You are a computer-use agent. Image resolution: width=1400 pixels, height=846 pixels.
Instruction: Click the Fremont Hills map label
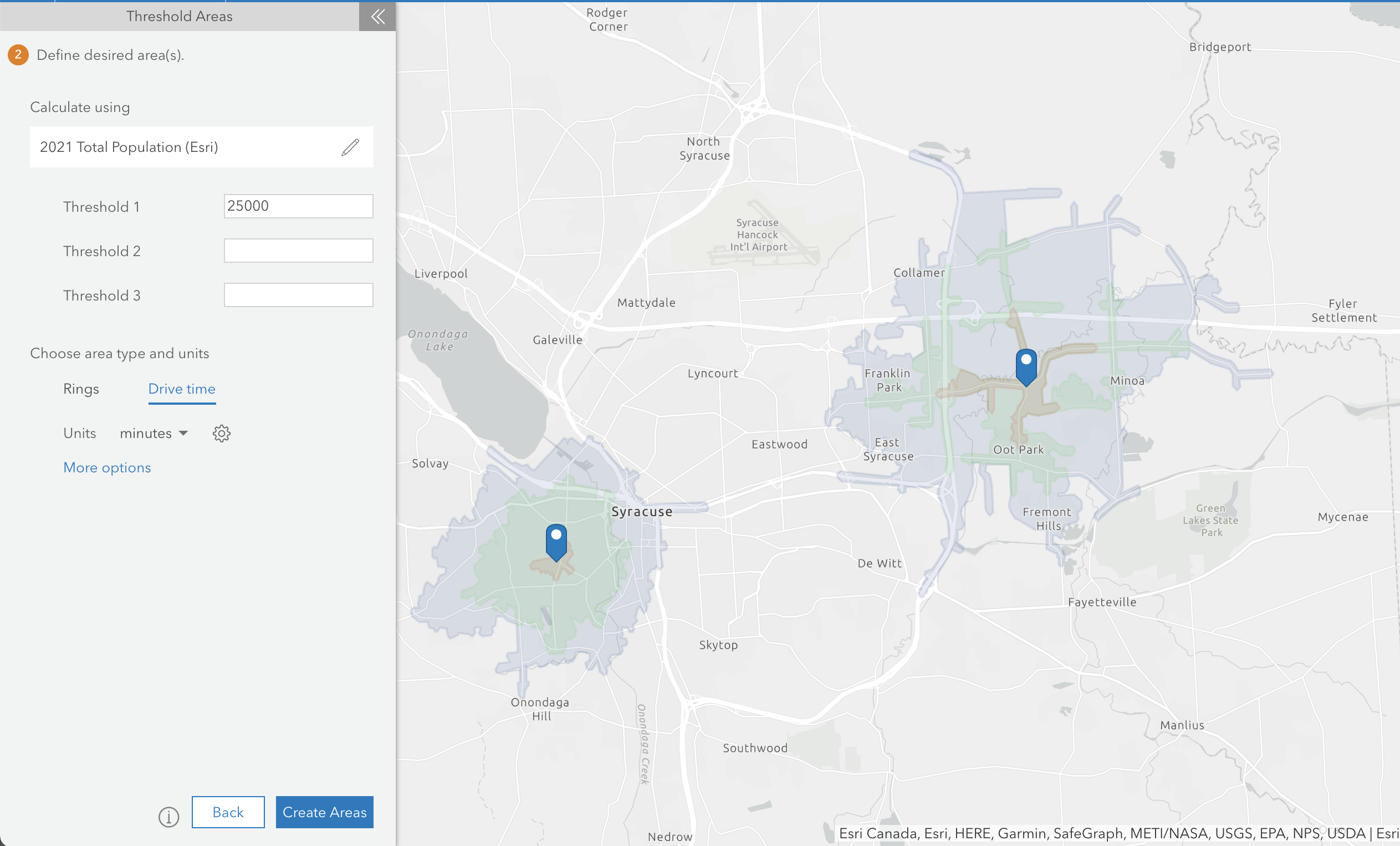1047,519
